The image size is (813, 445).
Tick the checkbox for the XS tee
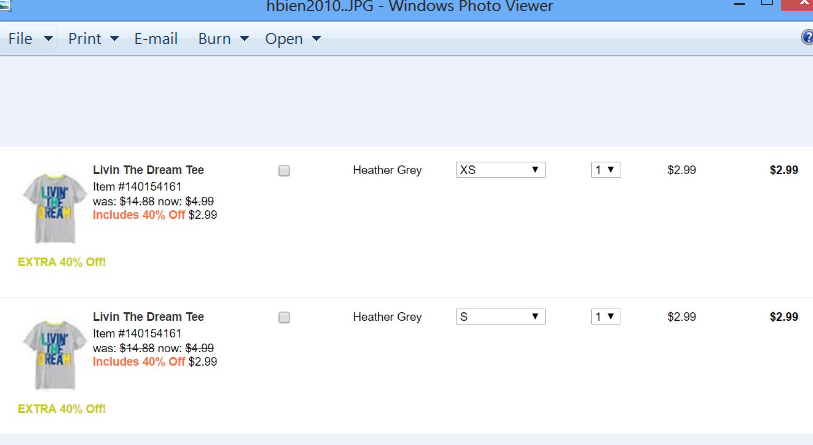coord(284,171)
